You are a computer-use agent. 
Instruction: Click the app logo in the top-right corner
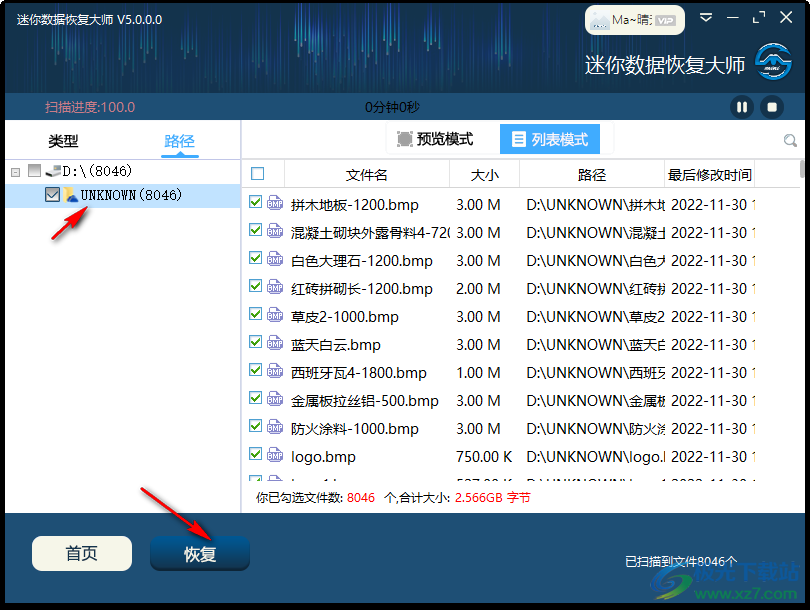pyautogui.click(x=773, y=62)
